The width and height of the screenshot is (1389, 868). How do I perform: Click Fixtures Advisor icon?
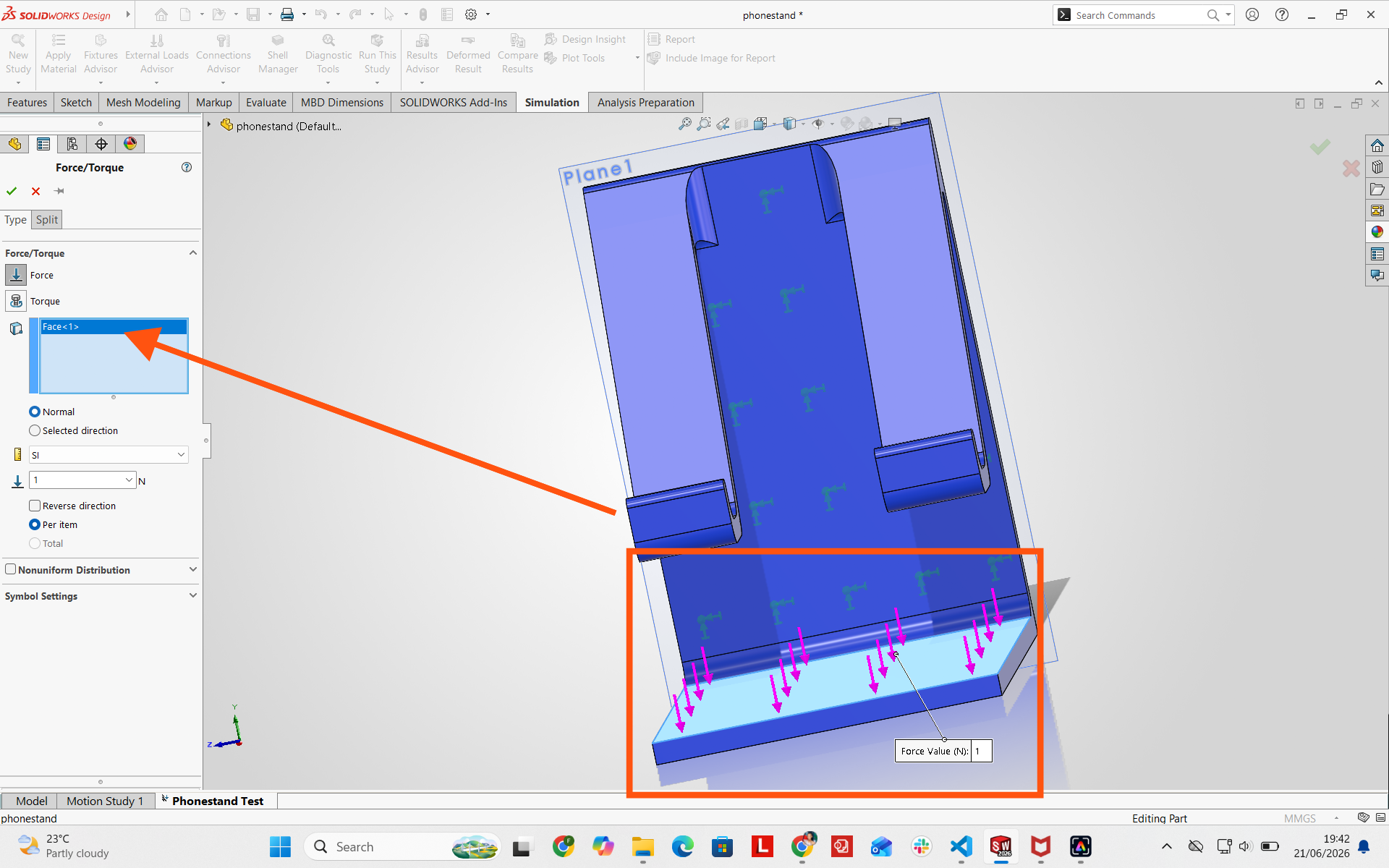[x=101, y=41]
